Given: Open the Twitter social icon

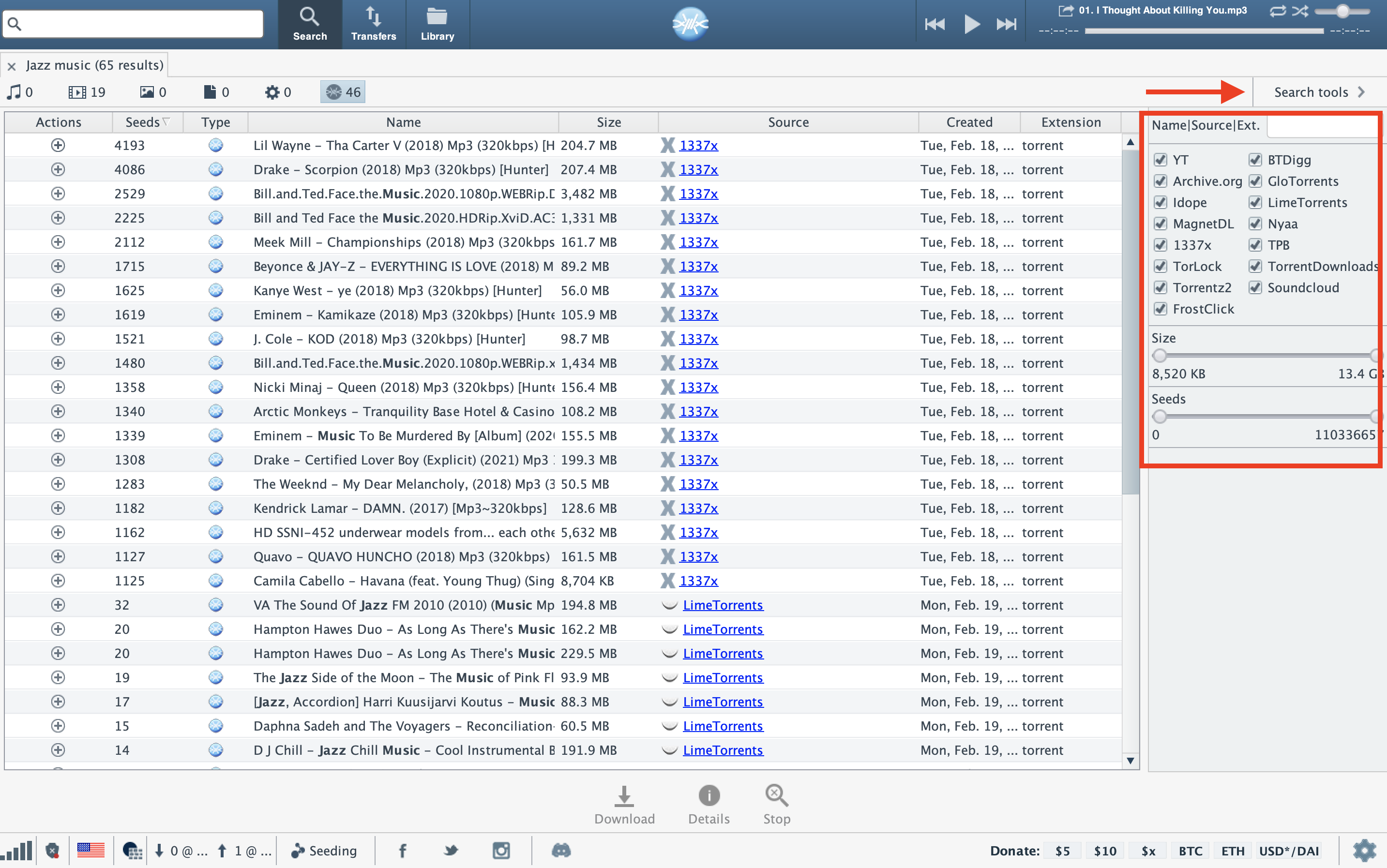Looking at the screenshot, I should [x=451, y=850].
